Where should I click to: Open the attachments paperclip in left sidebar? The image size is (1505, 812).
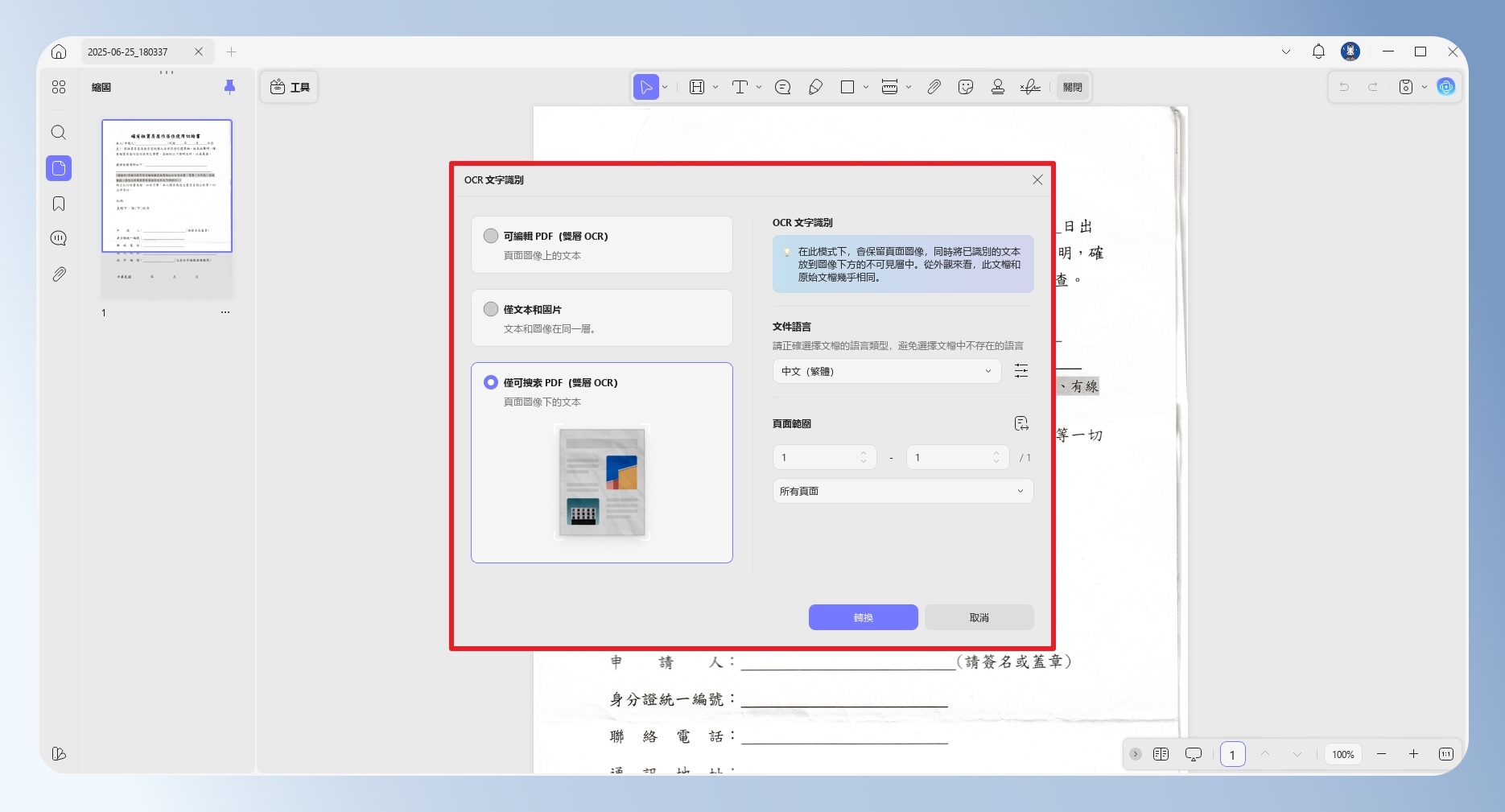[x=59, y=274]
